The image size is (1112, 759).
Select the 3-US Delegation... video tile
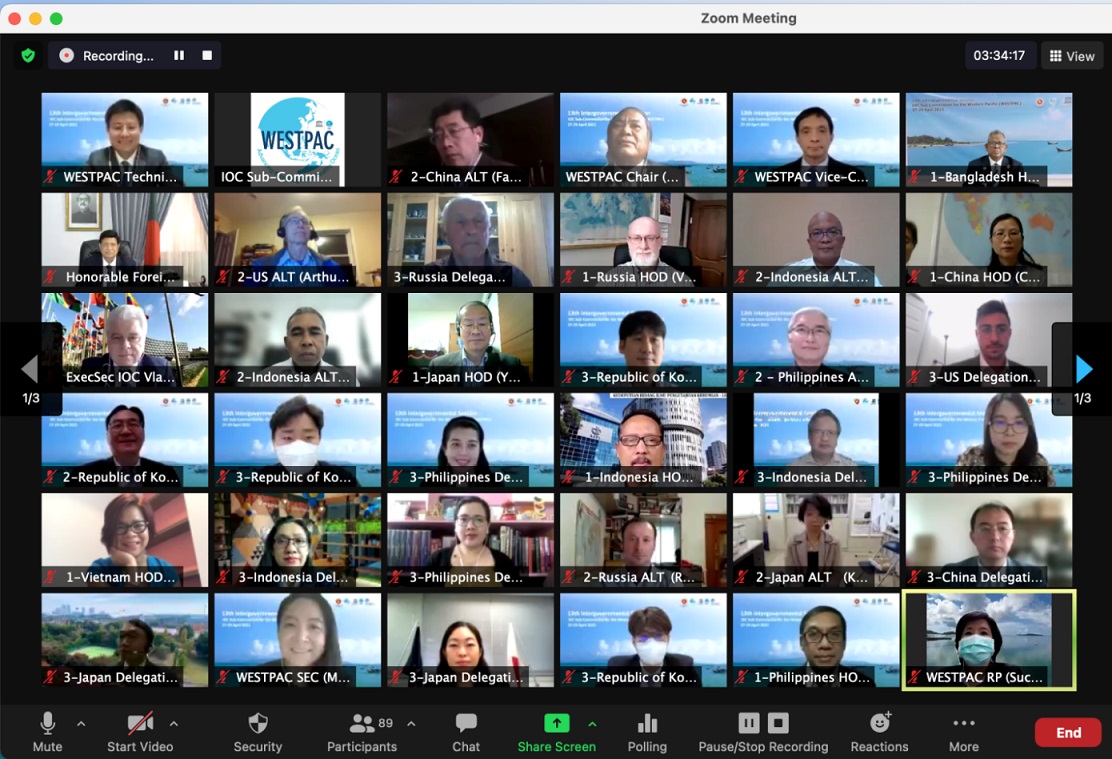click(989, 340)
